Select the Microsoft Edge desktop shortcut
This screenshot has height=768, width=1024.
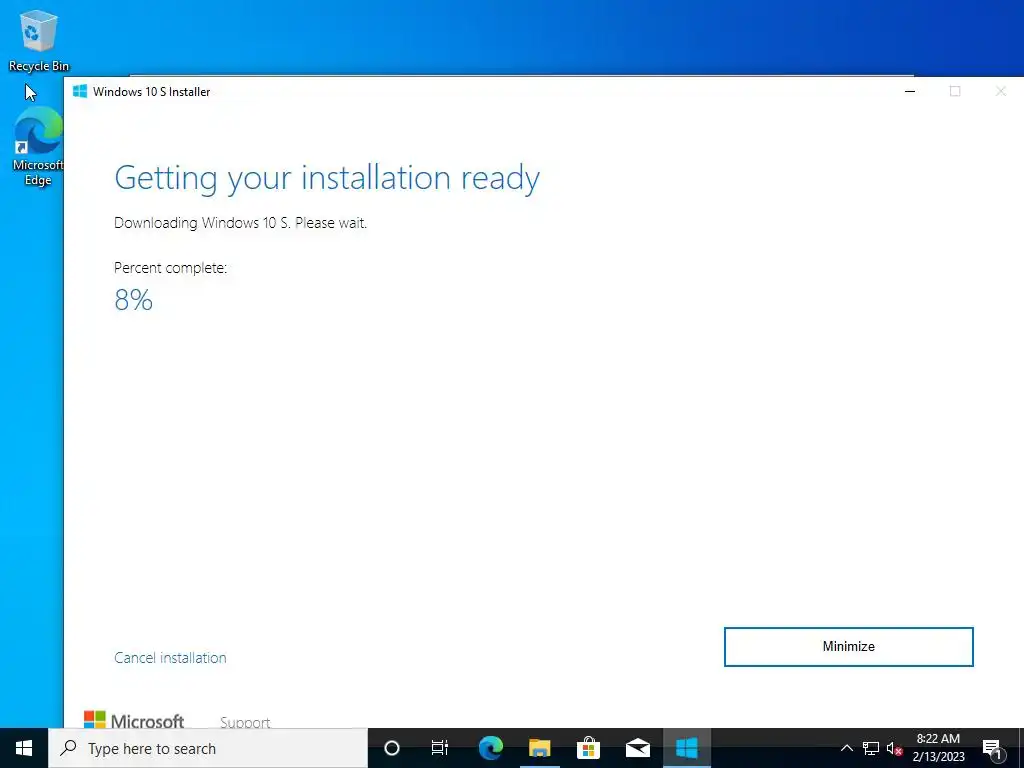click(x=38, y=146)
